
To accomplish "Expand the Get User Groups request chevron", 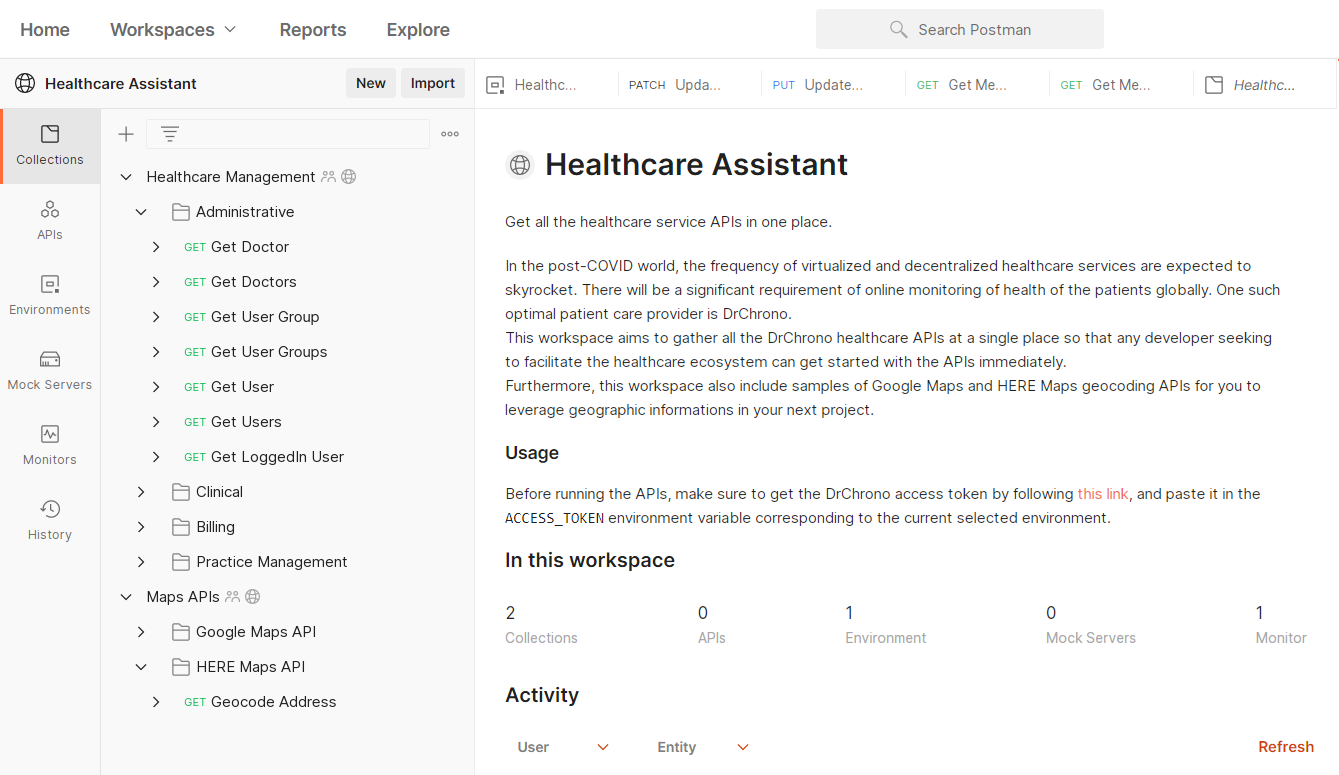I will [156, 352].
